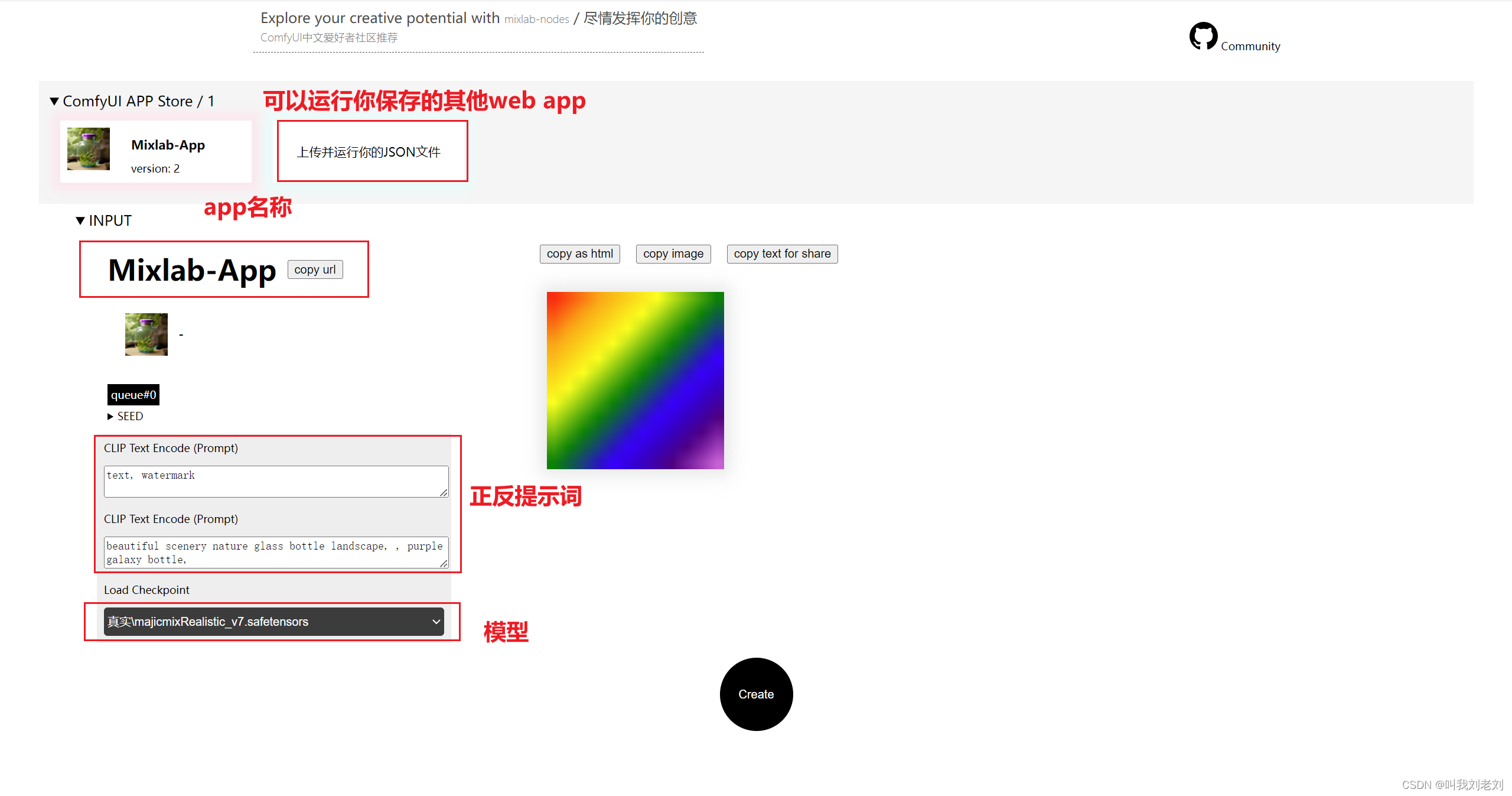Click the GitHub octocat icon
Viewport: 1512px width, 796px height.
1203,36
